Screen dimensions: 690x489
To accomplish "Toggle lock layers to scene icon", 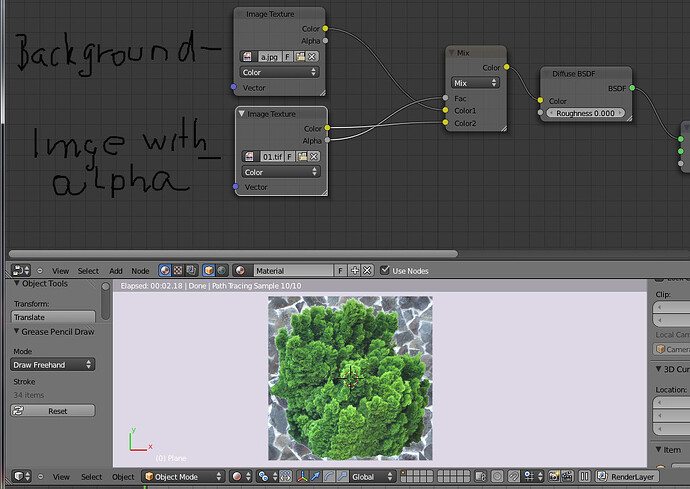I will 481,476.
